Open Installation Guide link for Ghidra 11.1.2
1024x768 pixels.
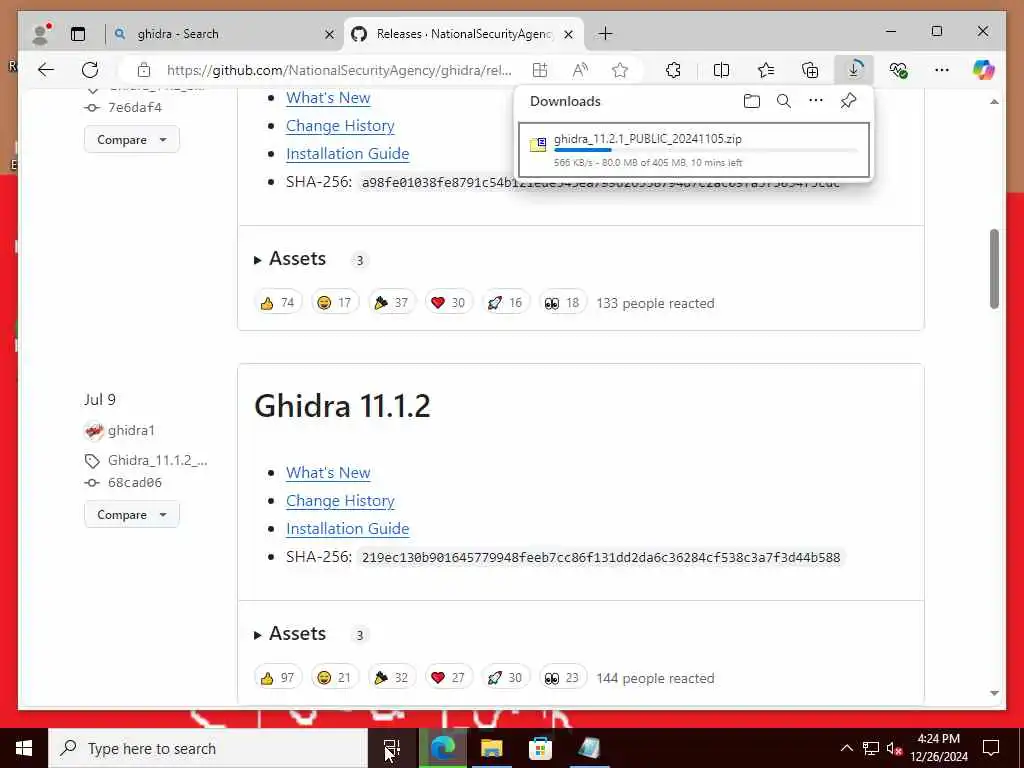(x=347, y=529)
